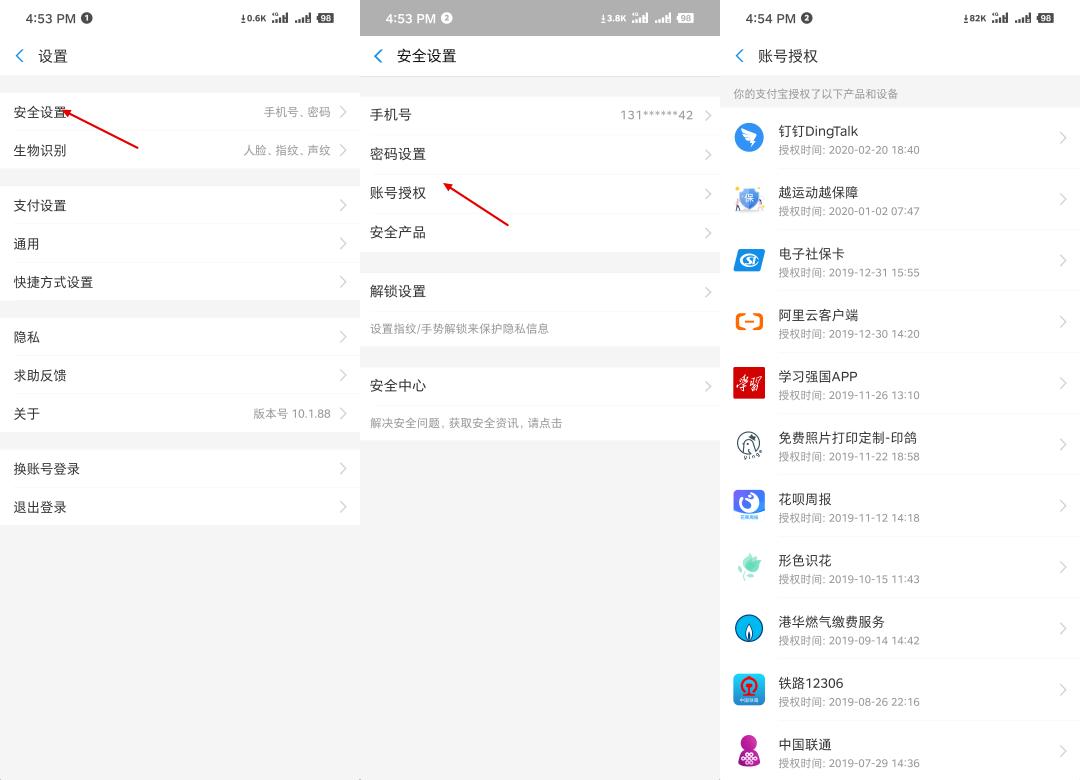The height and width of the screenshot is (780, 1080).
Task: Select the 电子社保卡 service icon
Action: click(749, 262)
